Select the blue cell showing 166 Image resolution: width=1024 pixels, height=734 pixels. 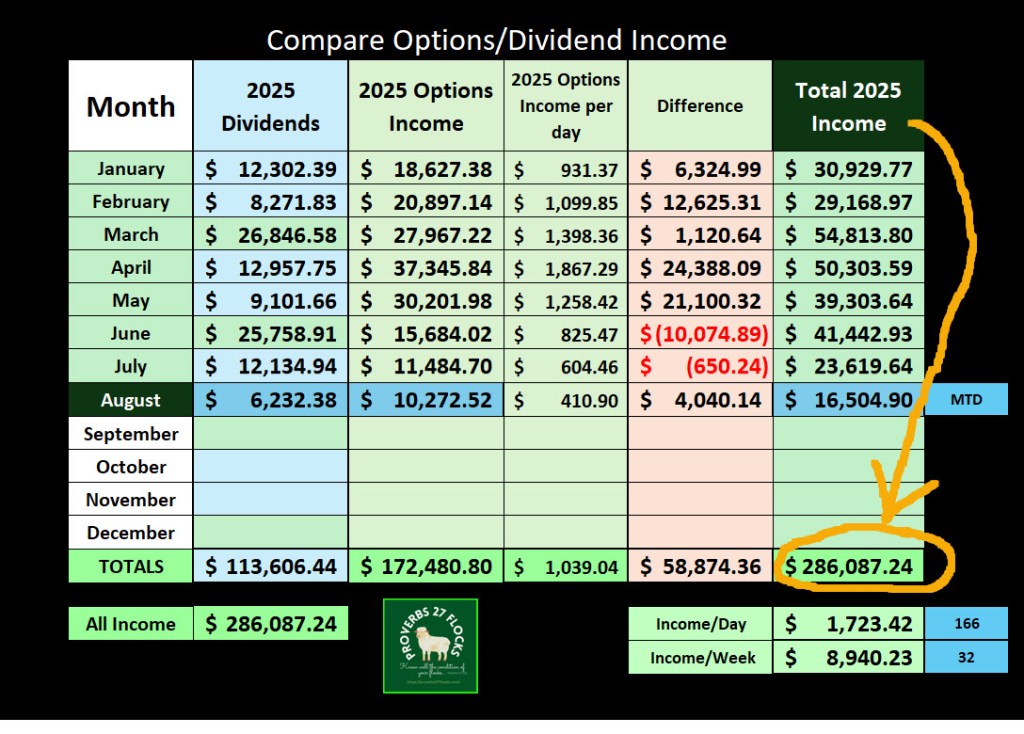click(x=966, y=624)
